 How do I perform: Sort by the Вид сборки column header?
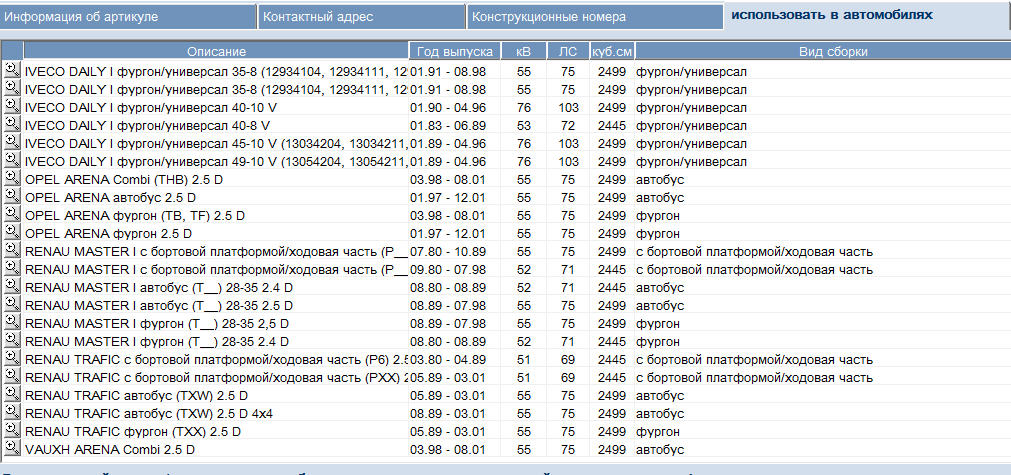(x=832, y=51)
